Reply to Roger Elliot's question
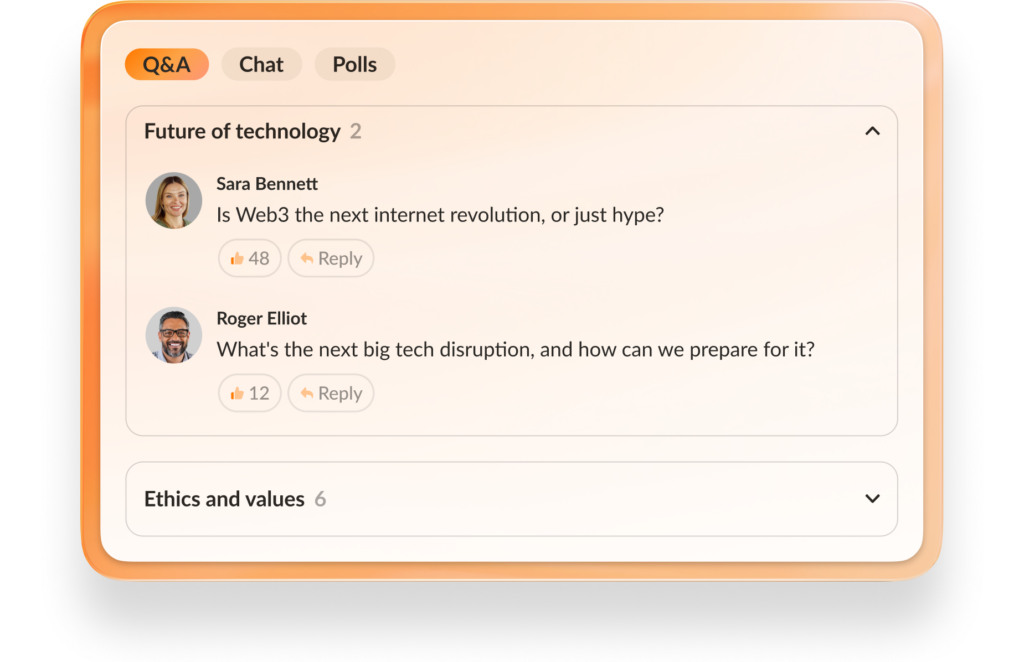Viewport: 1024px width, 662px height. [331, 393]
